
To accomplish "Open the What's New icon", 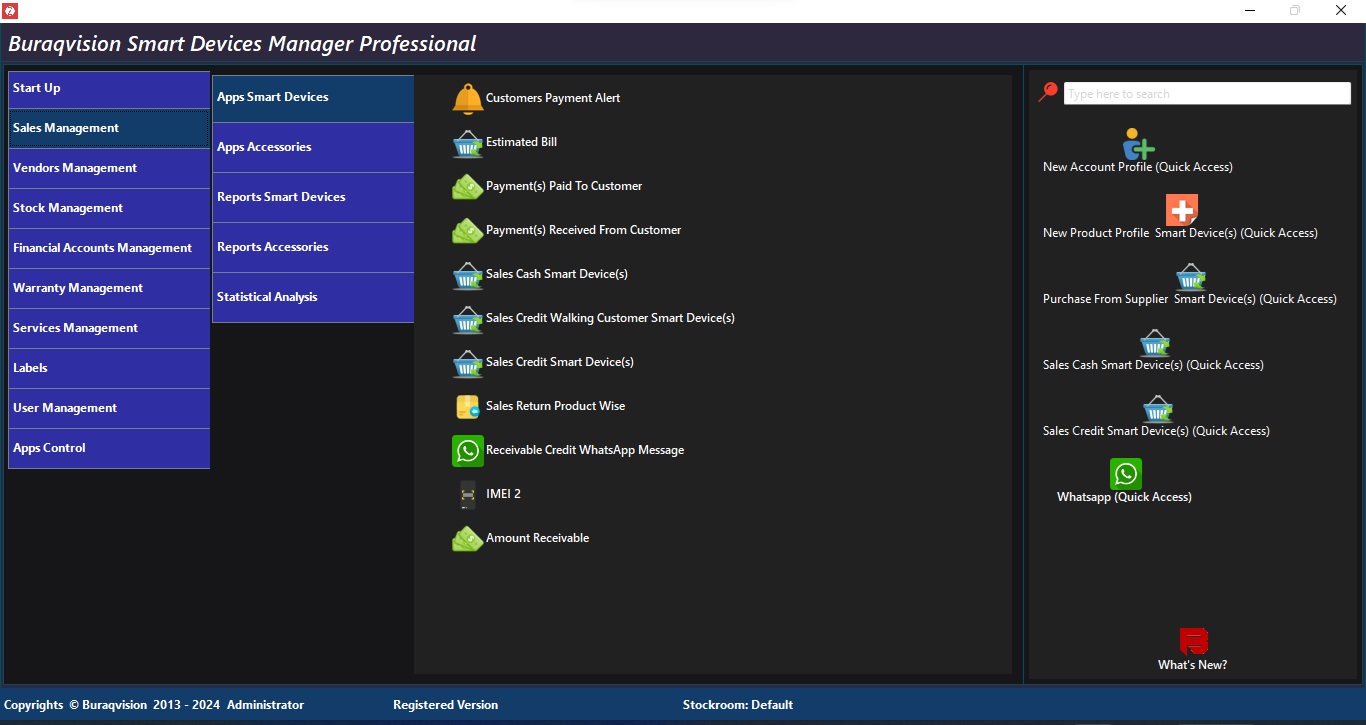I will coord(1193,641).
